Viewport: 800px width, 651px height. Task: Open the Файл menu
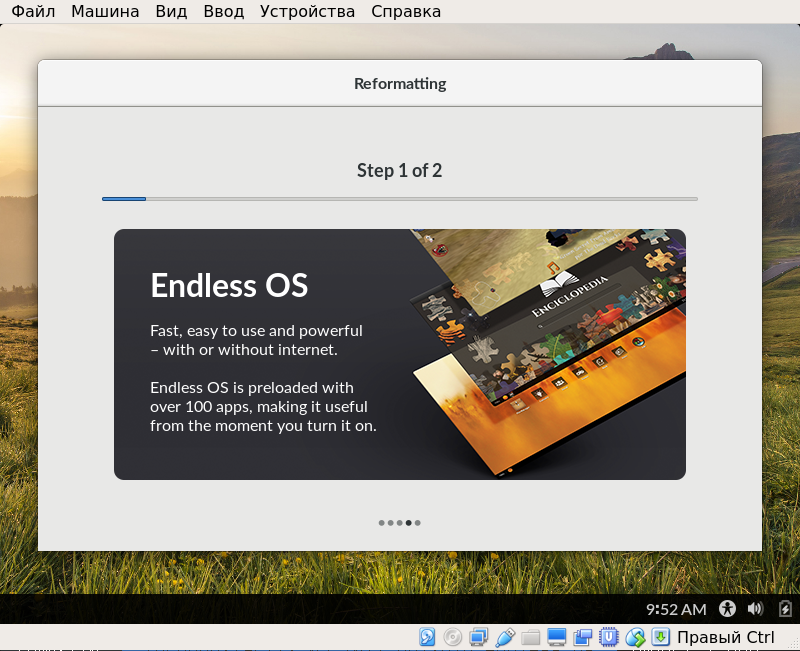[33, 11]
